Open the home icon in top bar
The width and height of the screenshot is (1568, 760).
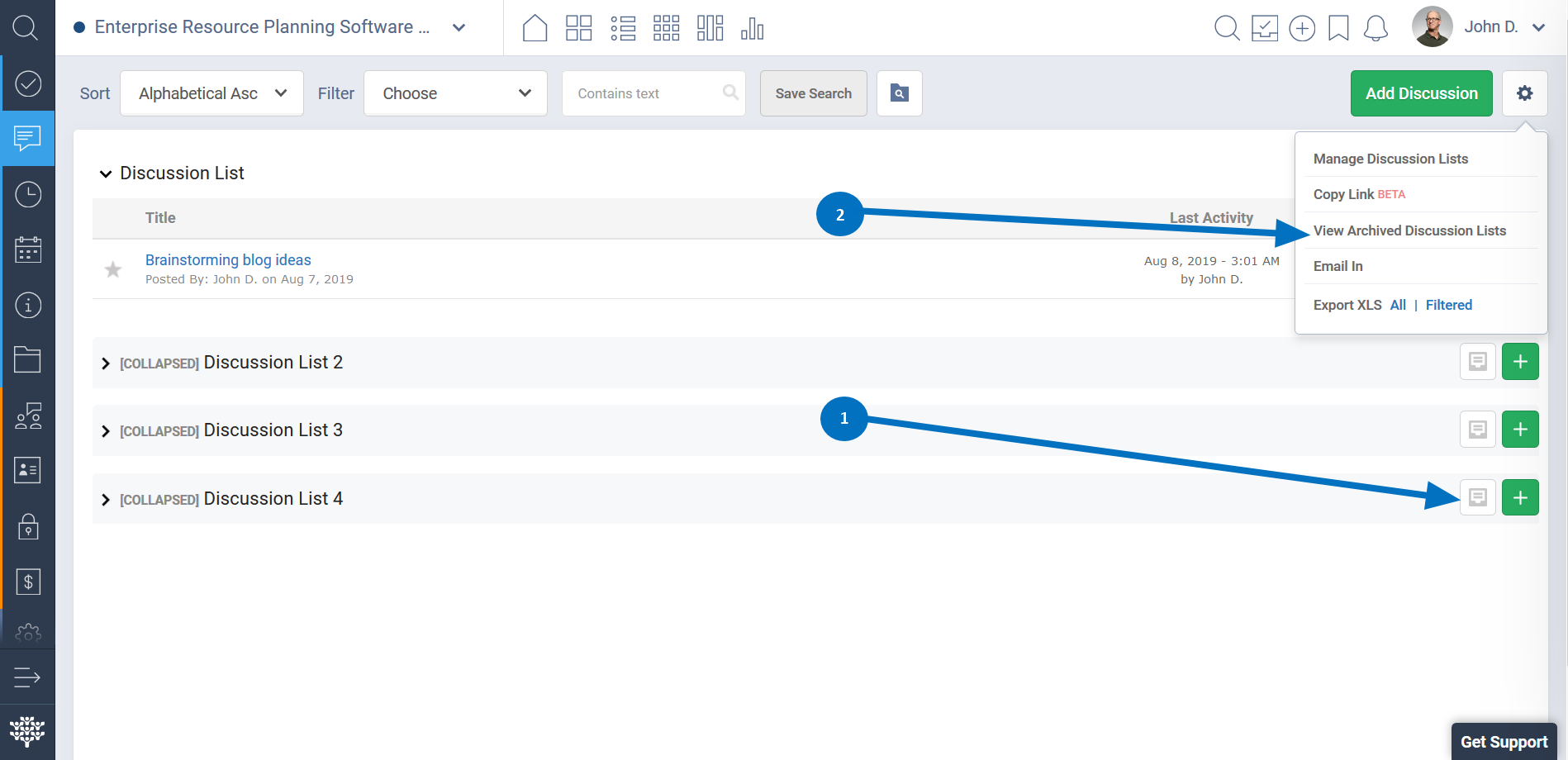click(x=535, y=28)
